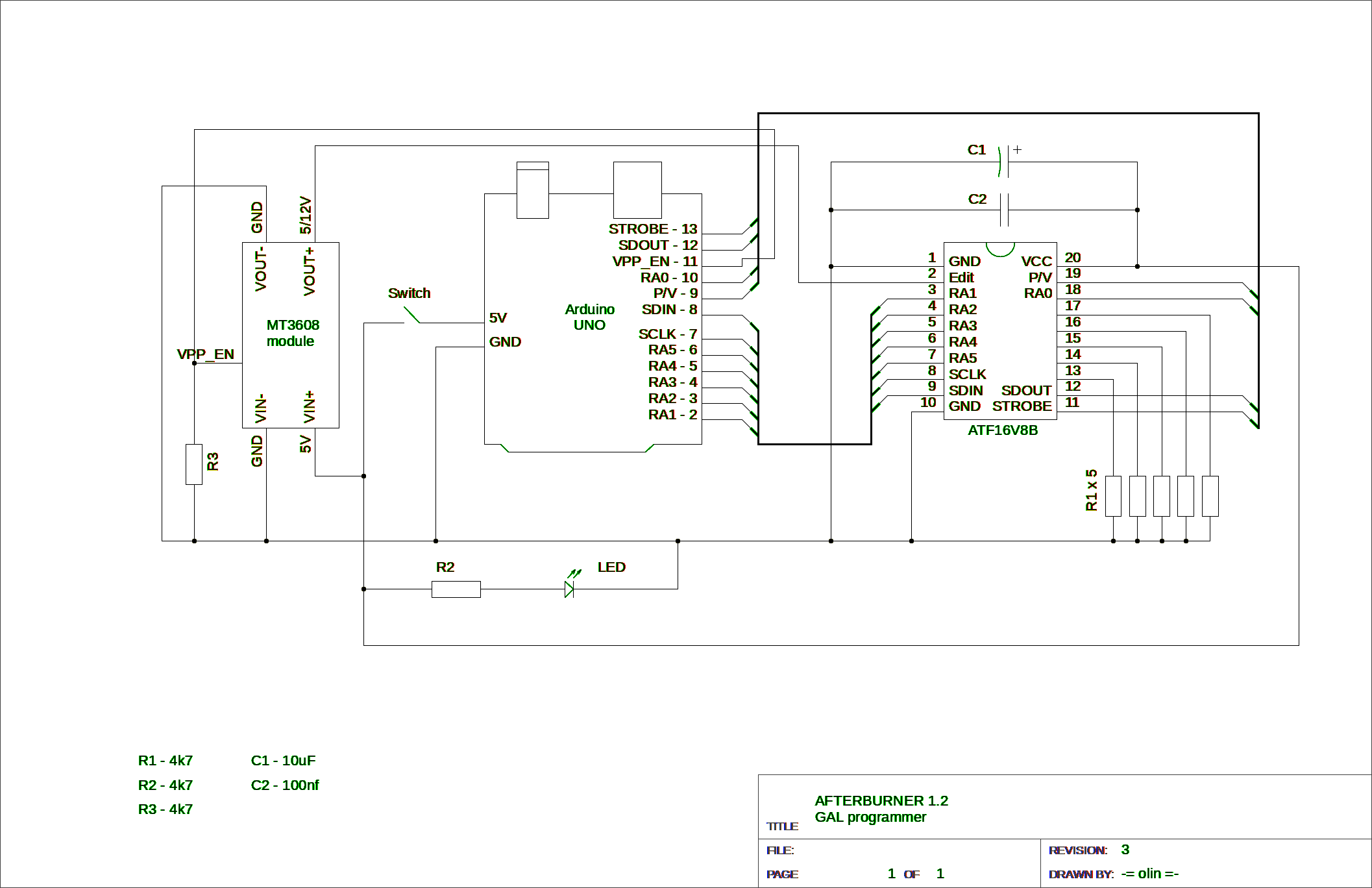Image resolution: width=1372 pixels, height=888 pixels.
Task: Select the LED symbol near R2
Action: point(568,589)
